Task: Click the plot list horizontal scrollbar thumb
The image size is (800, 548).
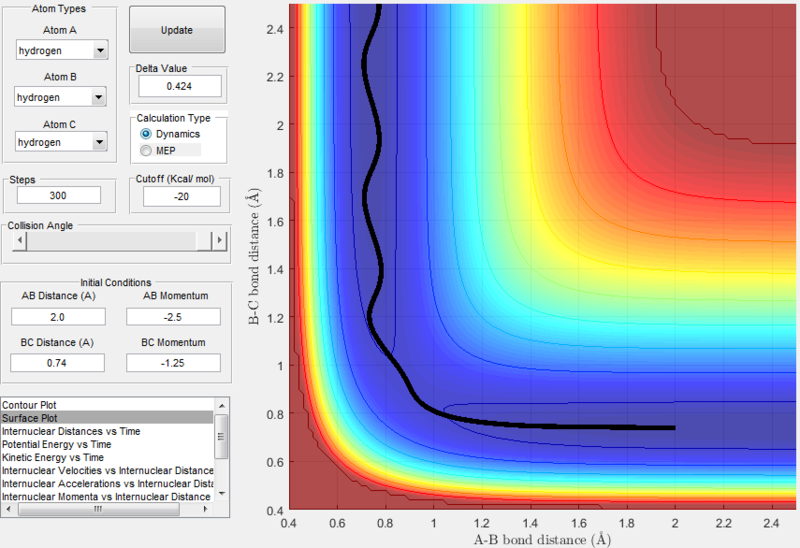Action: pos(98,509)
